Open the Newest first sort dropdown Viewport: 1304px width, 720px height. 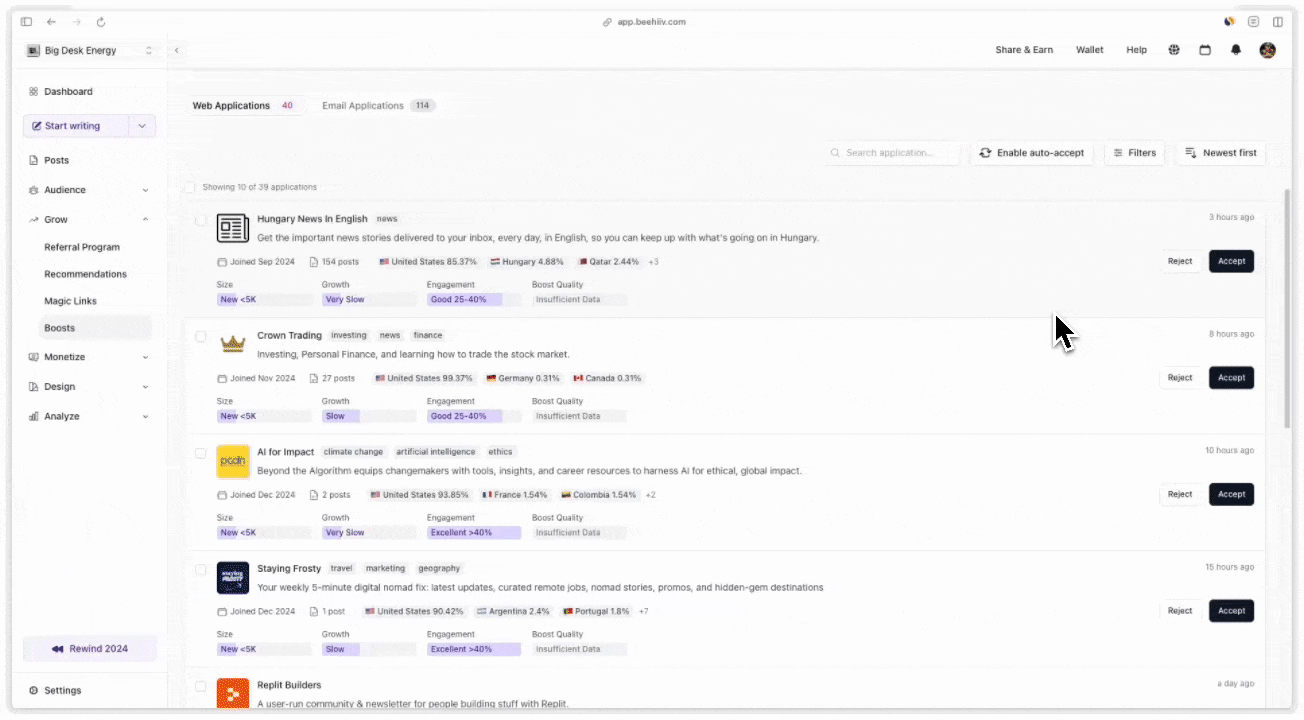click(1220, 153)
